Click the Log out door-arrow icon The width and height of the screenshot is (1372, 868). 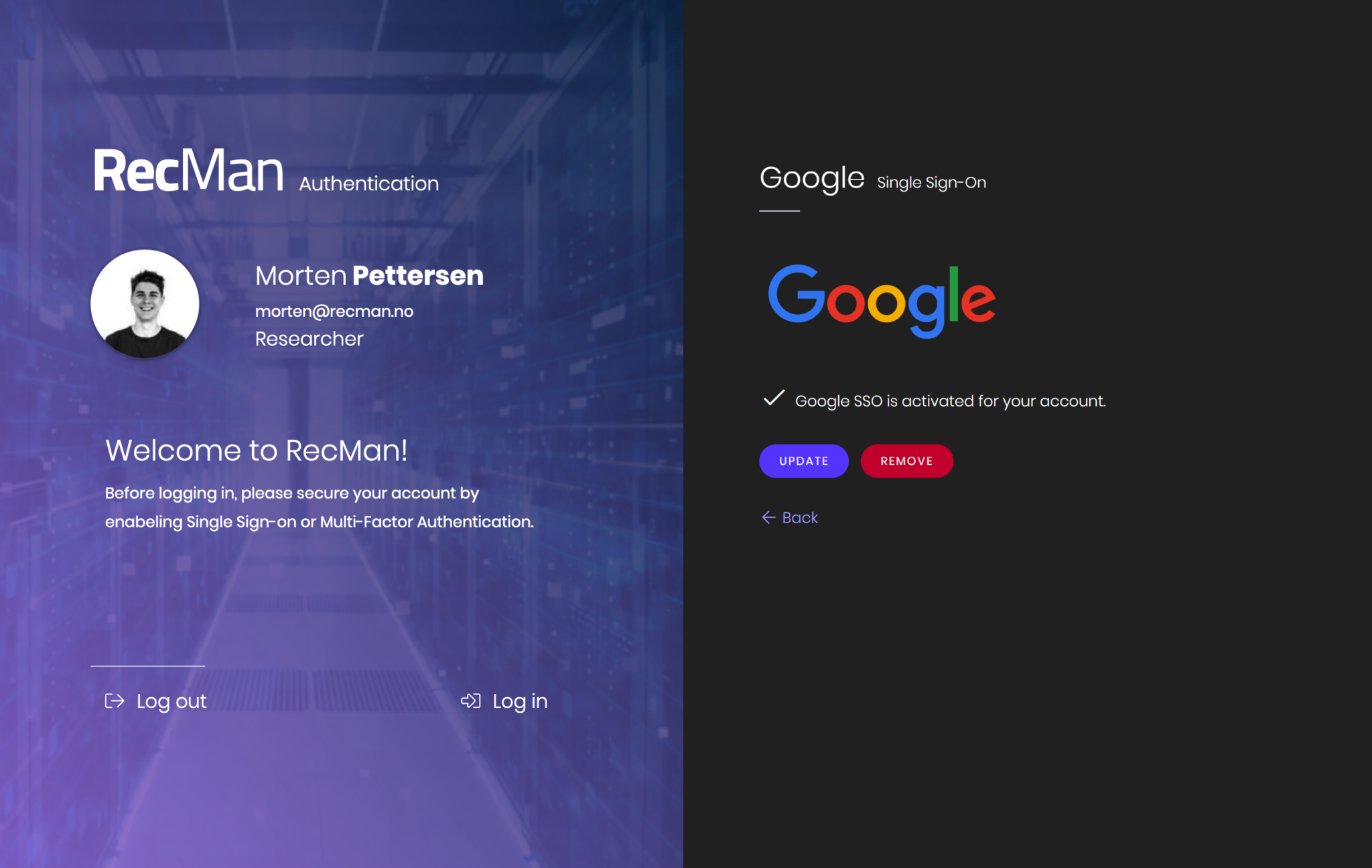[x=115, y=701]
